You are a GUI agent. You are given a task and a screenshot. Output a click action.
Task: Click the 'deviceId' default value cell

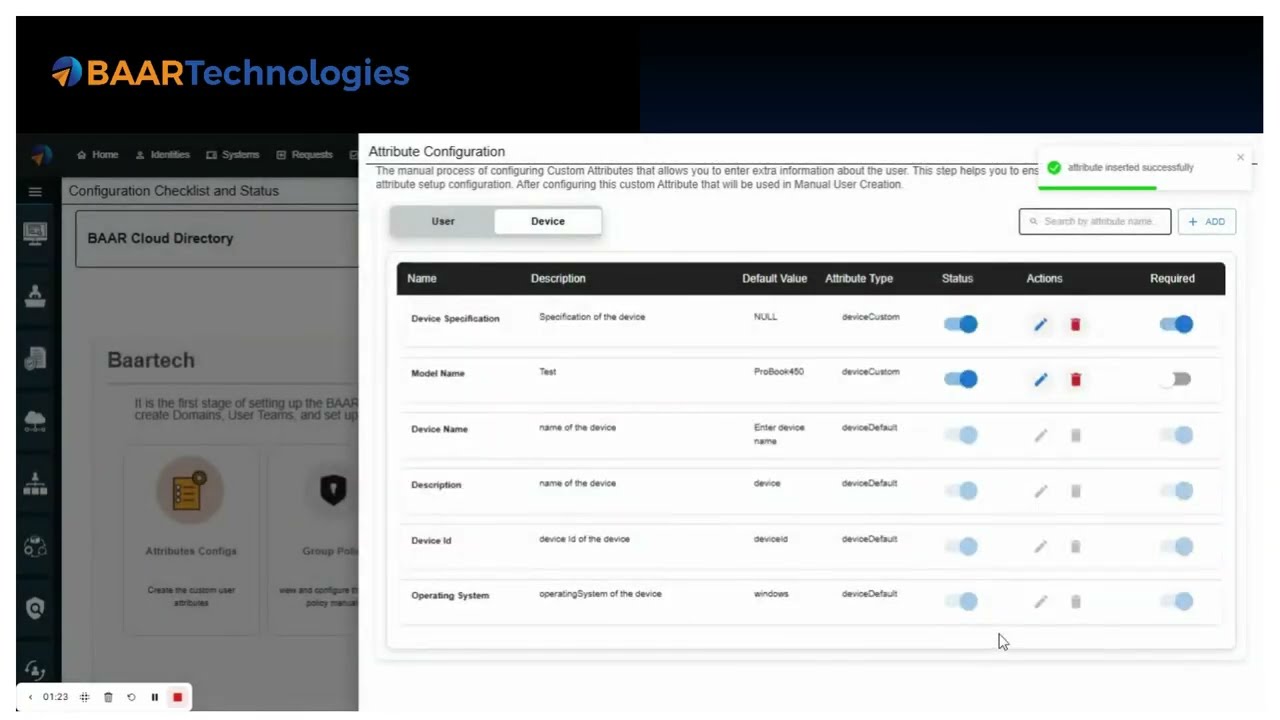(x=771, y=539)
